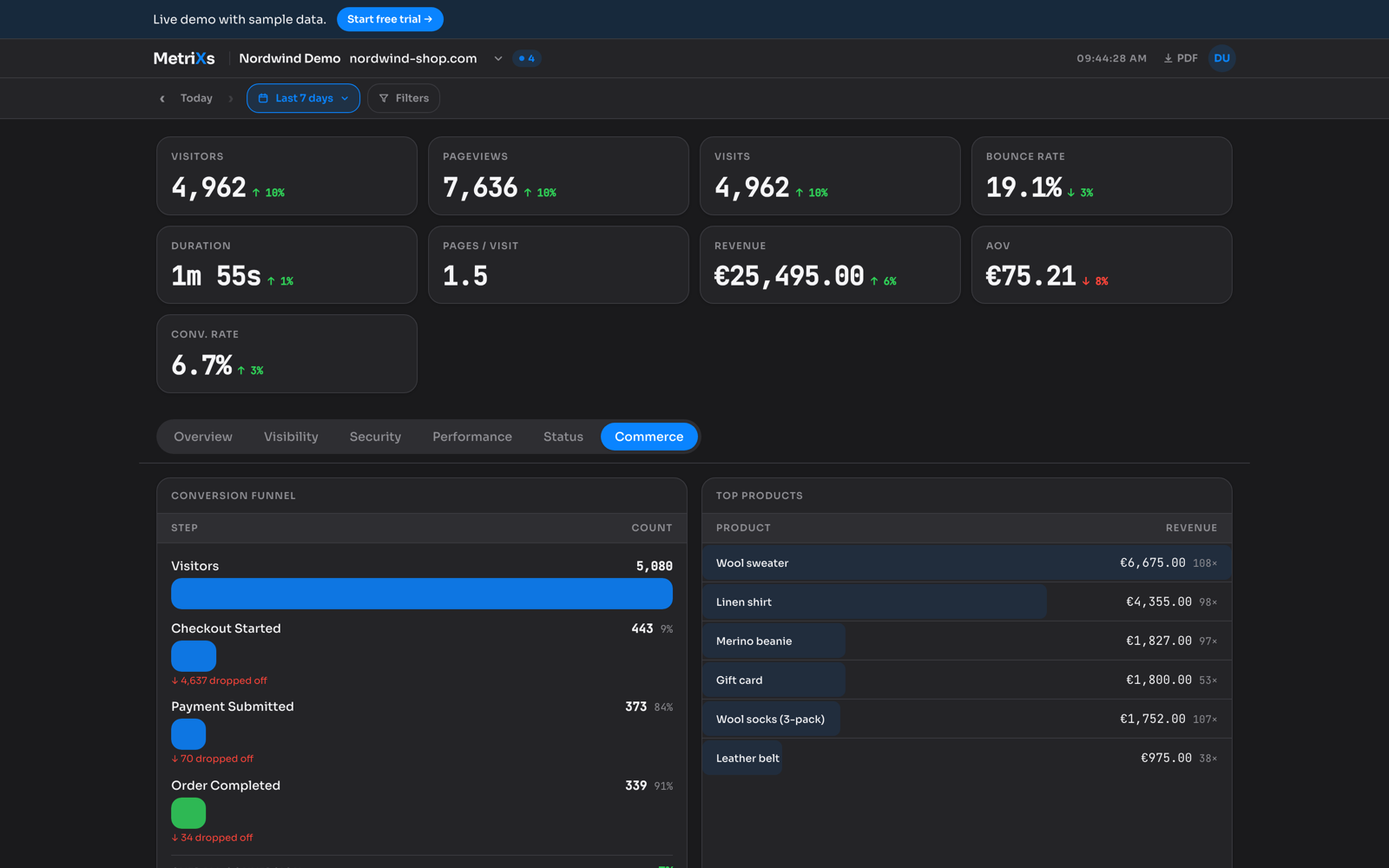This screenshot has width=1389, height=868.
Task: Open the alerts badge showing 4
Action: click(526, 58)
